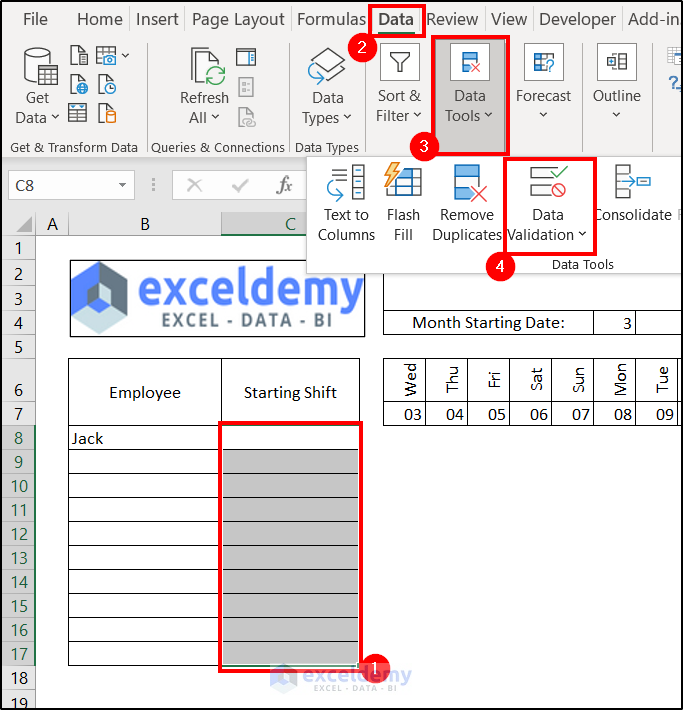This screenshot has width=683, height=710.
Task: Click the greyed Properties icon
Action: (246, 87)
